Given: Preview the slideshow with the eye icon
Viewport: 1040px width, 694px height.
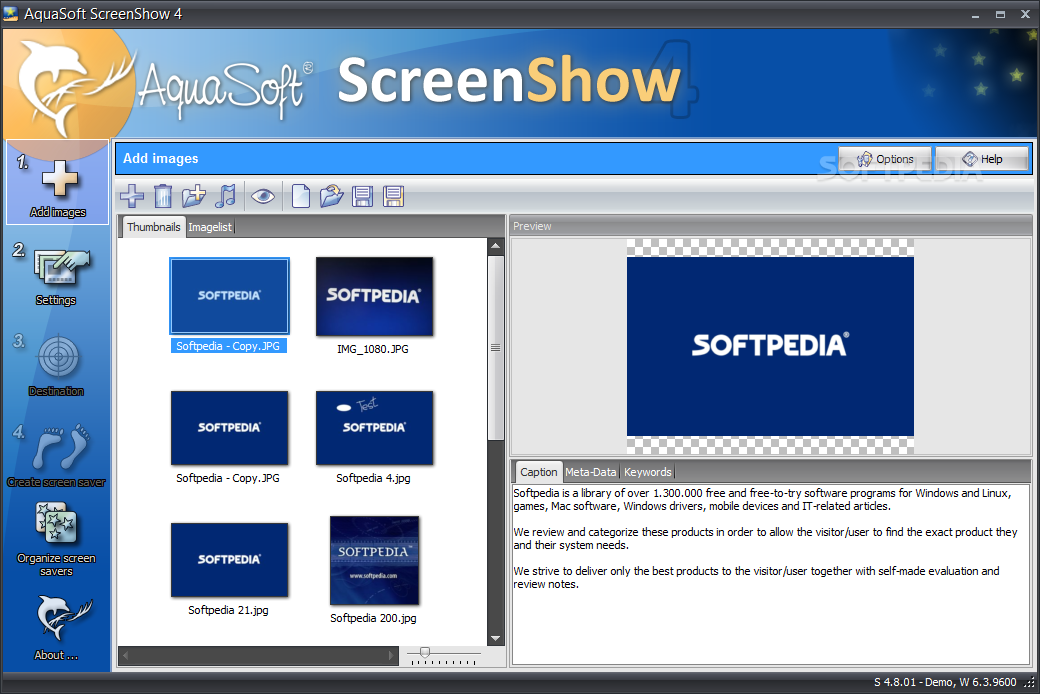Looking at the screenshot, I should pos(263,196).
